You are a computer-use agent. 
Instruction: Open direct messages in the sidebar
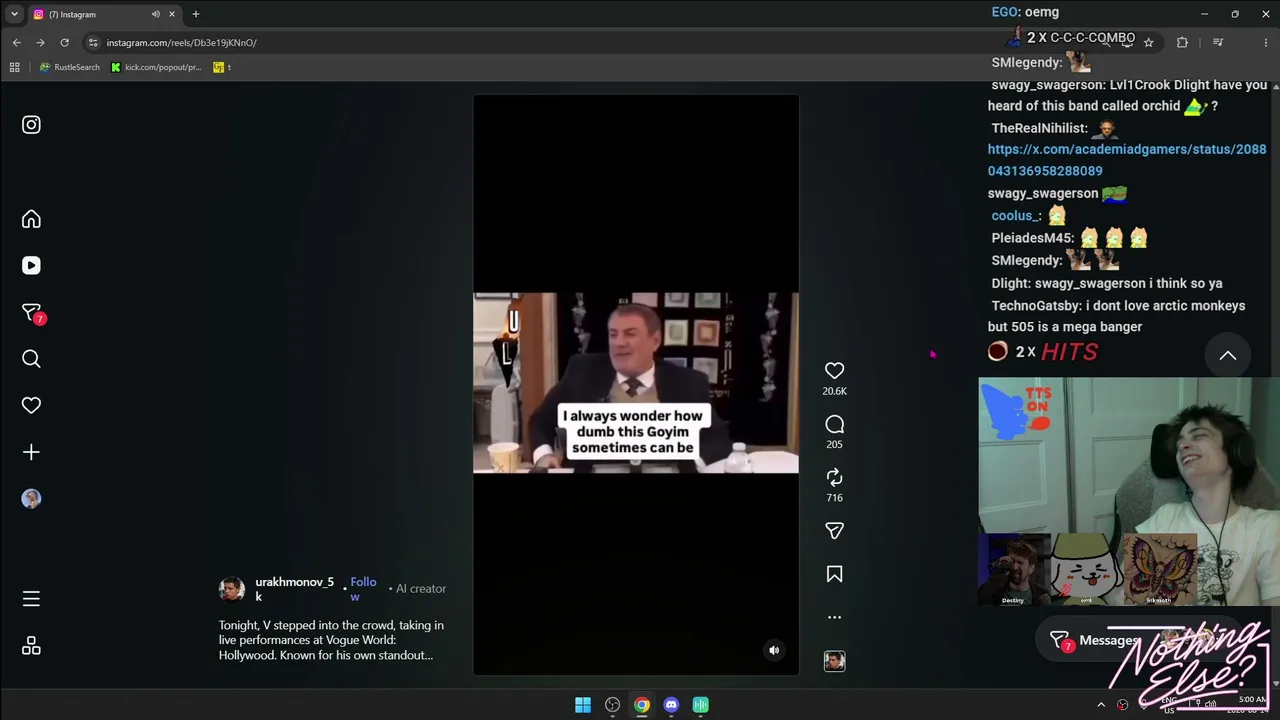(x=32, y=313)
